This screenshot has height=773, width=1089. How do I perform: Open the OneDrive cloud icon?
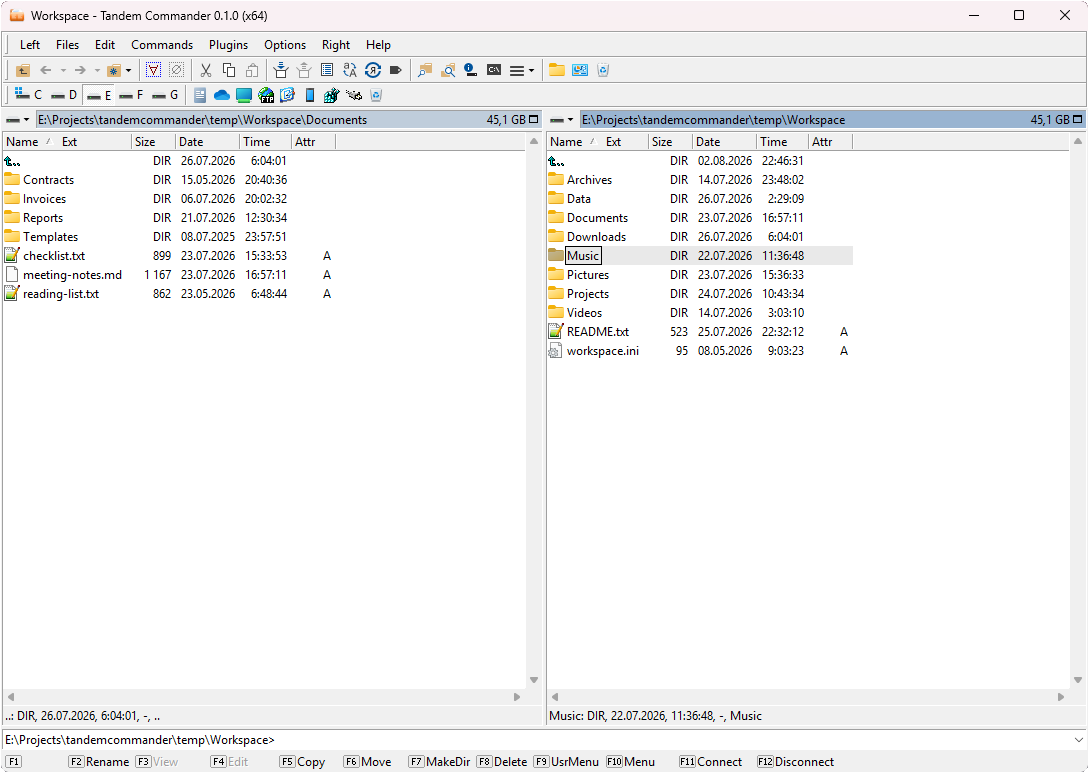[x=222, y=95]
